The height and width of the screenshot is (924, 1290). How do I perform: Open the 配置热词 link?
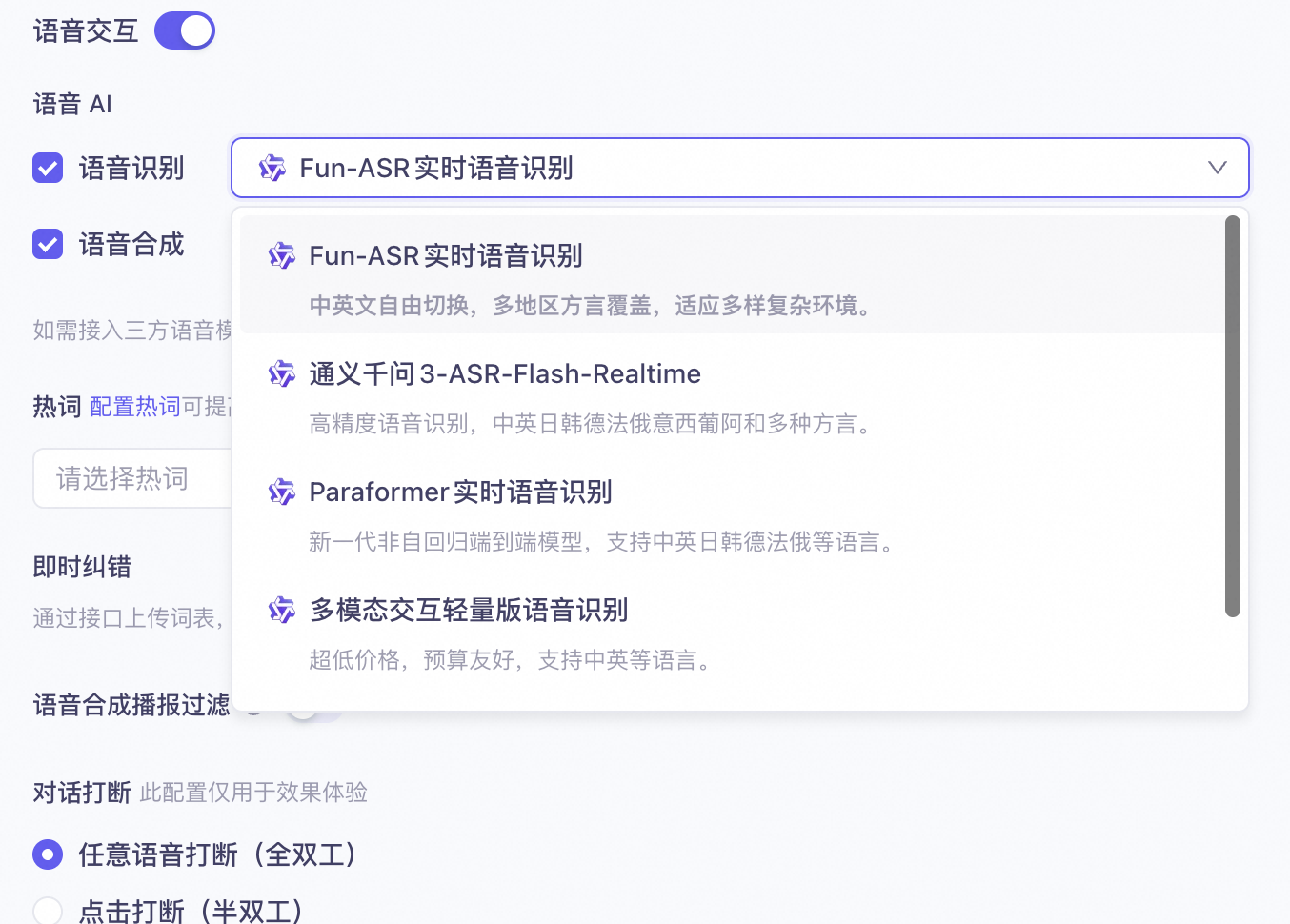click(x=135, y=407)
